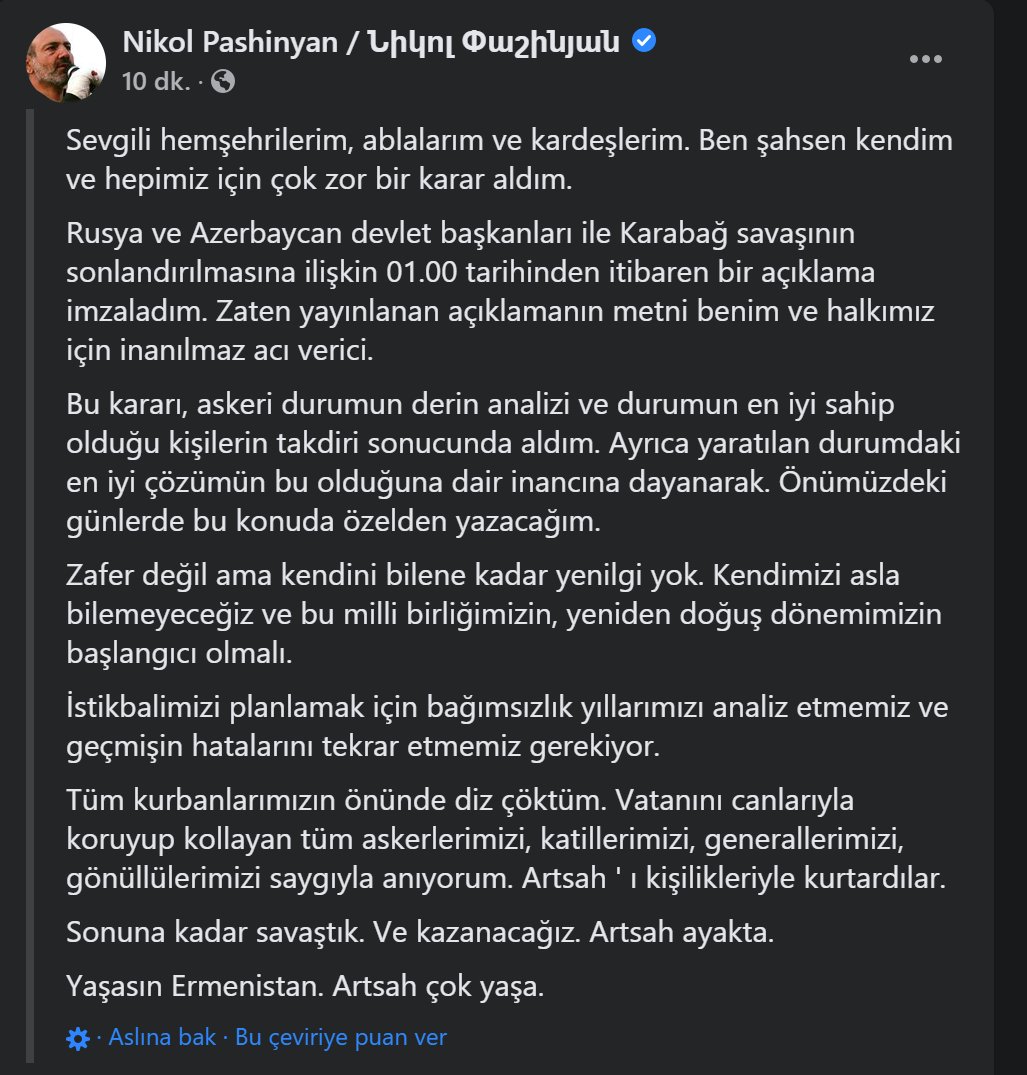Click the line 'Yaşasın Ermenistan'
1027x1075 pixels.
(305, 987)
